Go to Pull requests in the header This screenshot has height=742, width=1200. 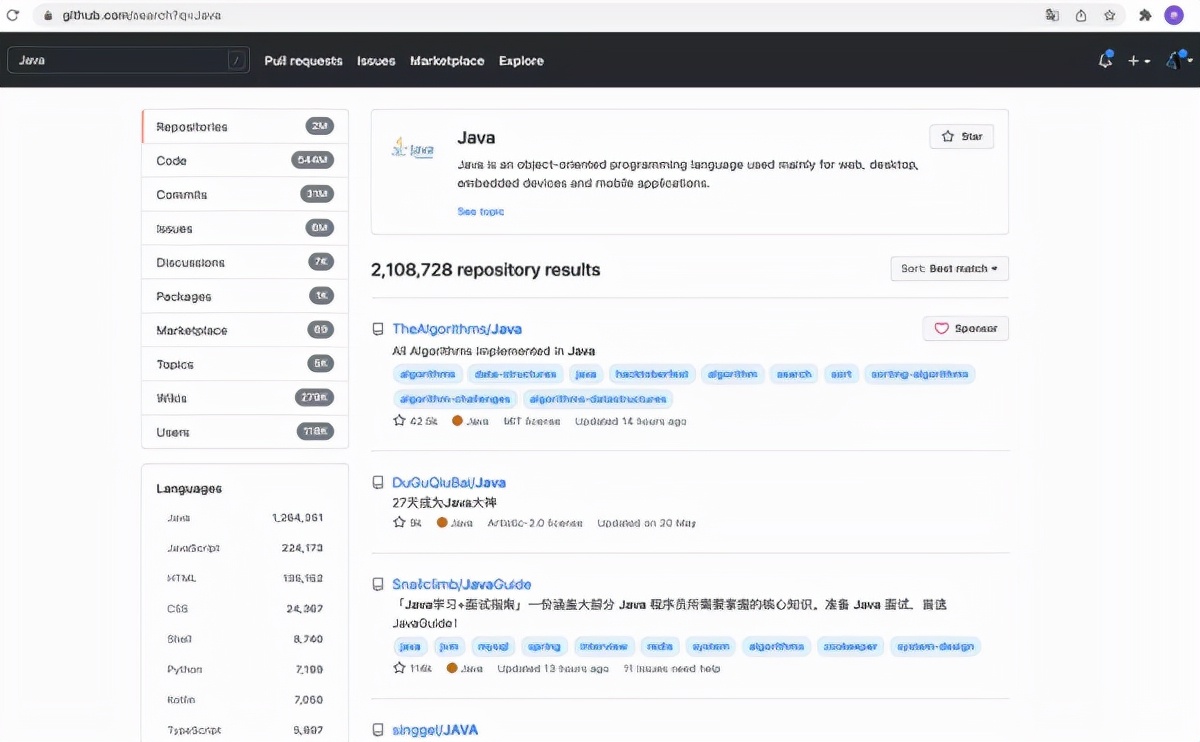pyautogui.click(x=303, y=61)
